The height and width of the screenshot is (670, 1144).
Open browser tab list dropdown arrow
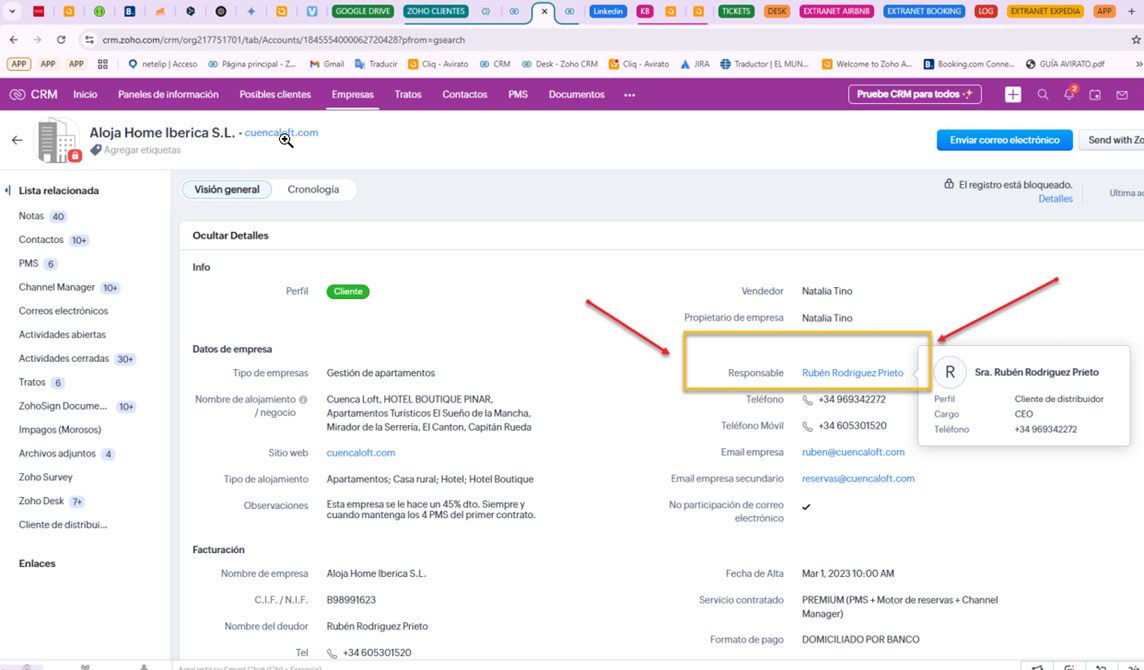pyautogui.click(x=12, y=11)
